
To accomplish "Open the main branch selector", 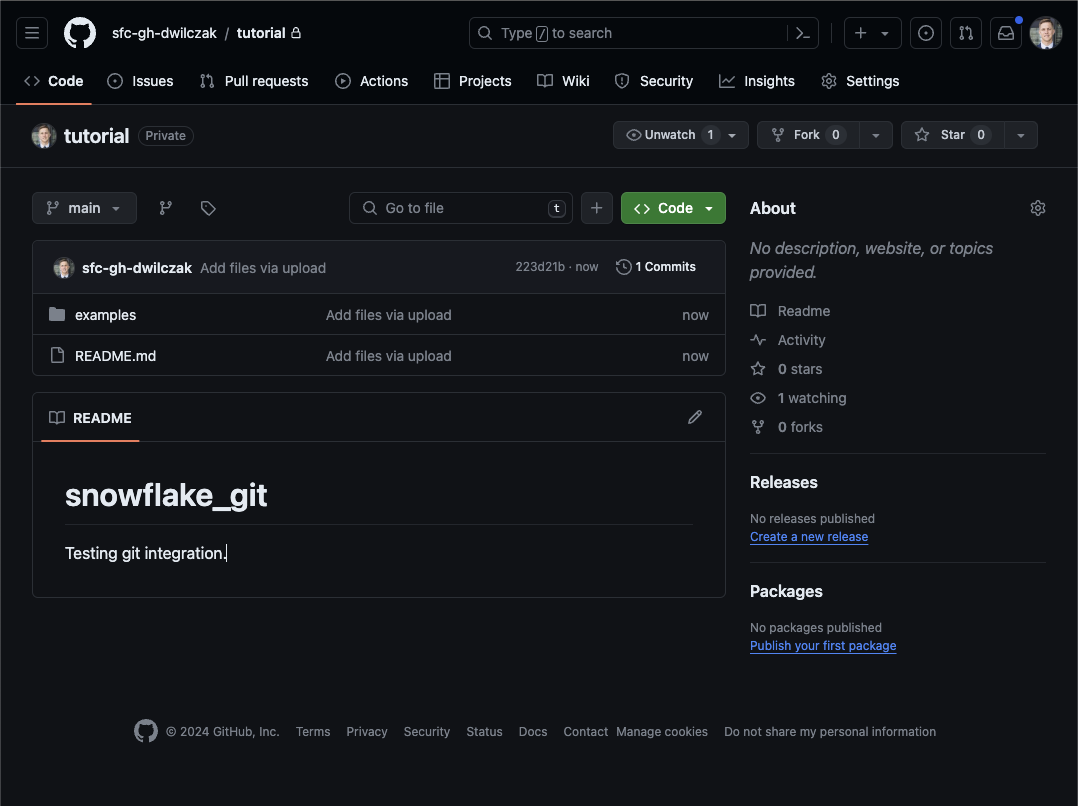I will 85,208.
